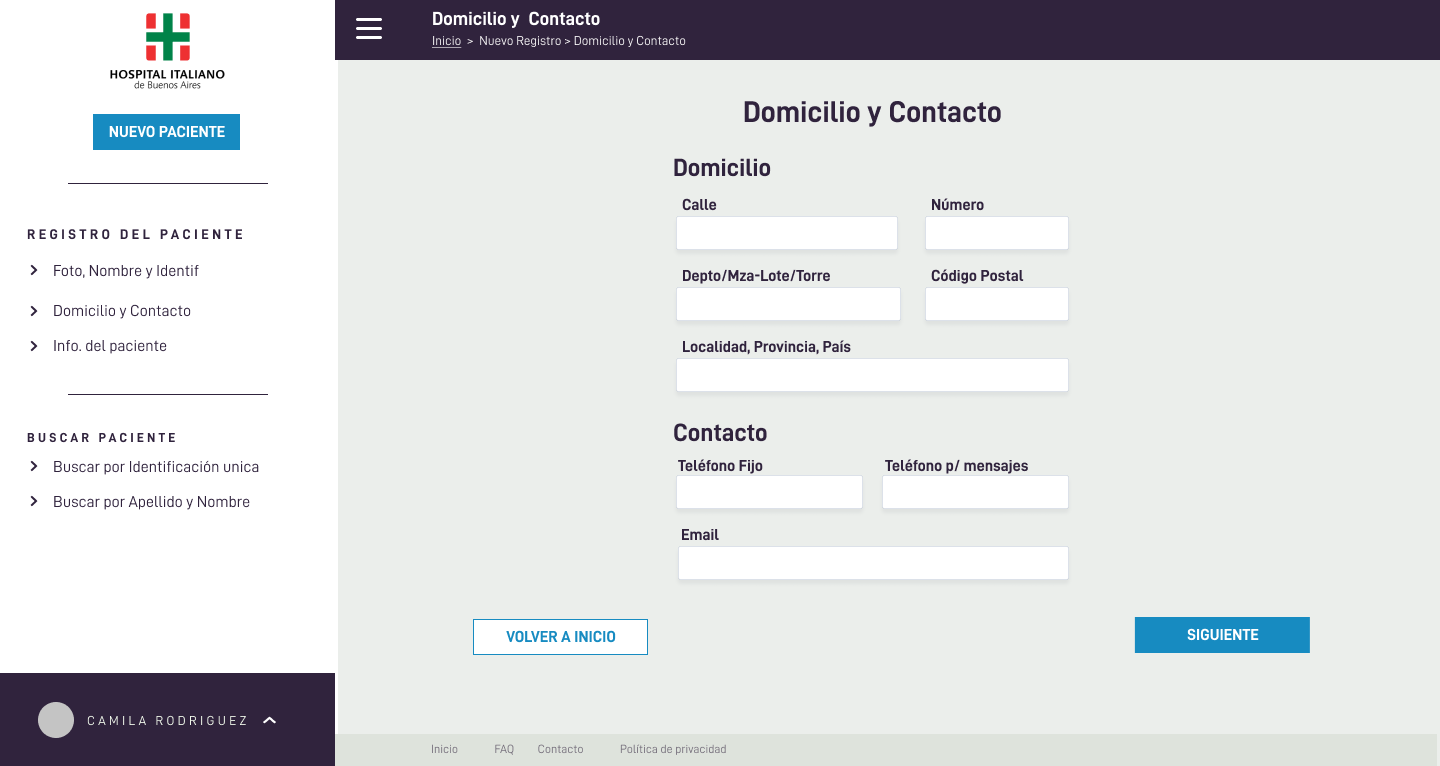
Task: Click the chevron beside Buscar por Apellido y Nombre
Action: 34,502
